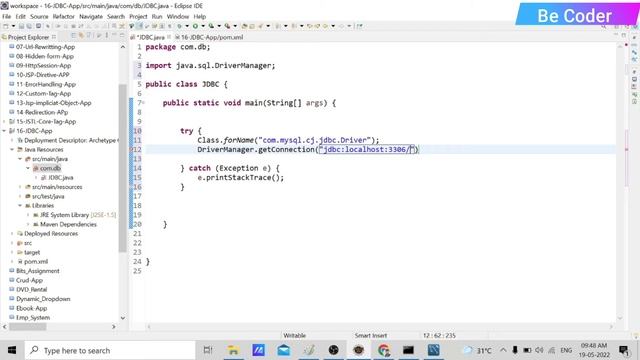Open File Explorer from the taskbar
Image resolution: width=640 pixels, height=360 pixels.
233,350
